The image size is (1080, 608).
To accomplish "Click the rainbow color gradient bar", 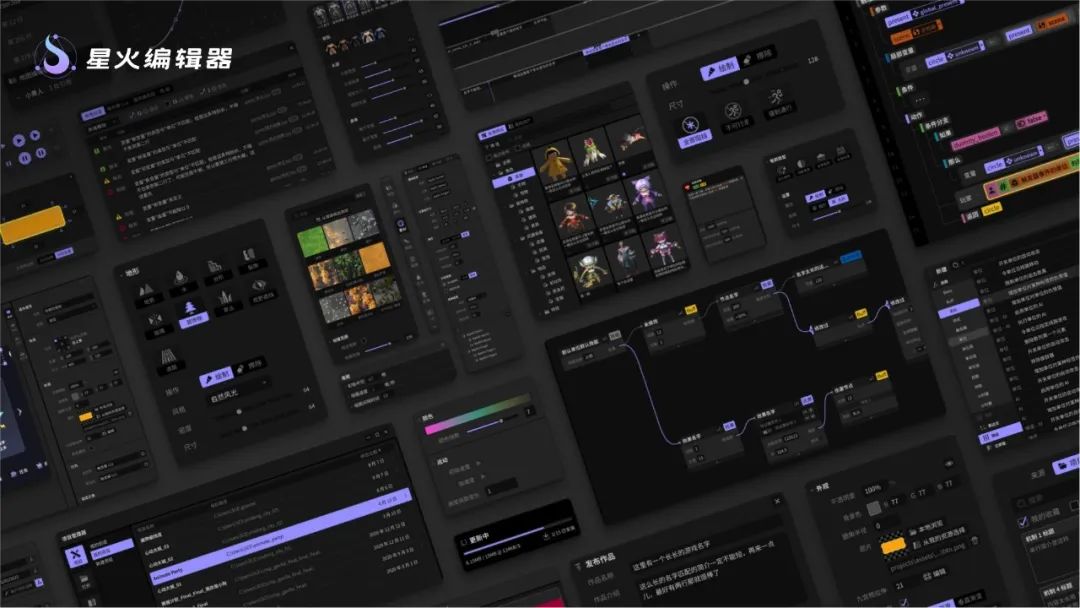I will click(477, 413).
